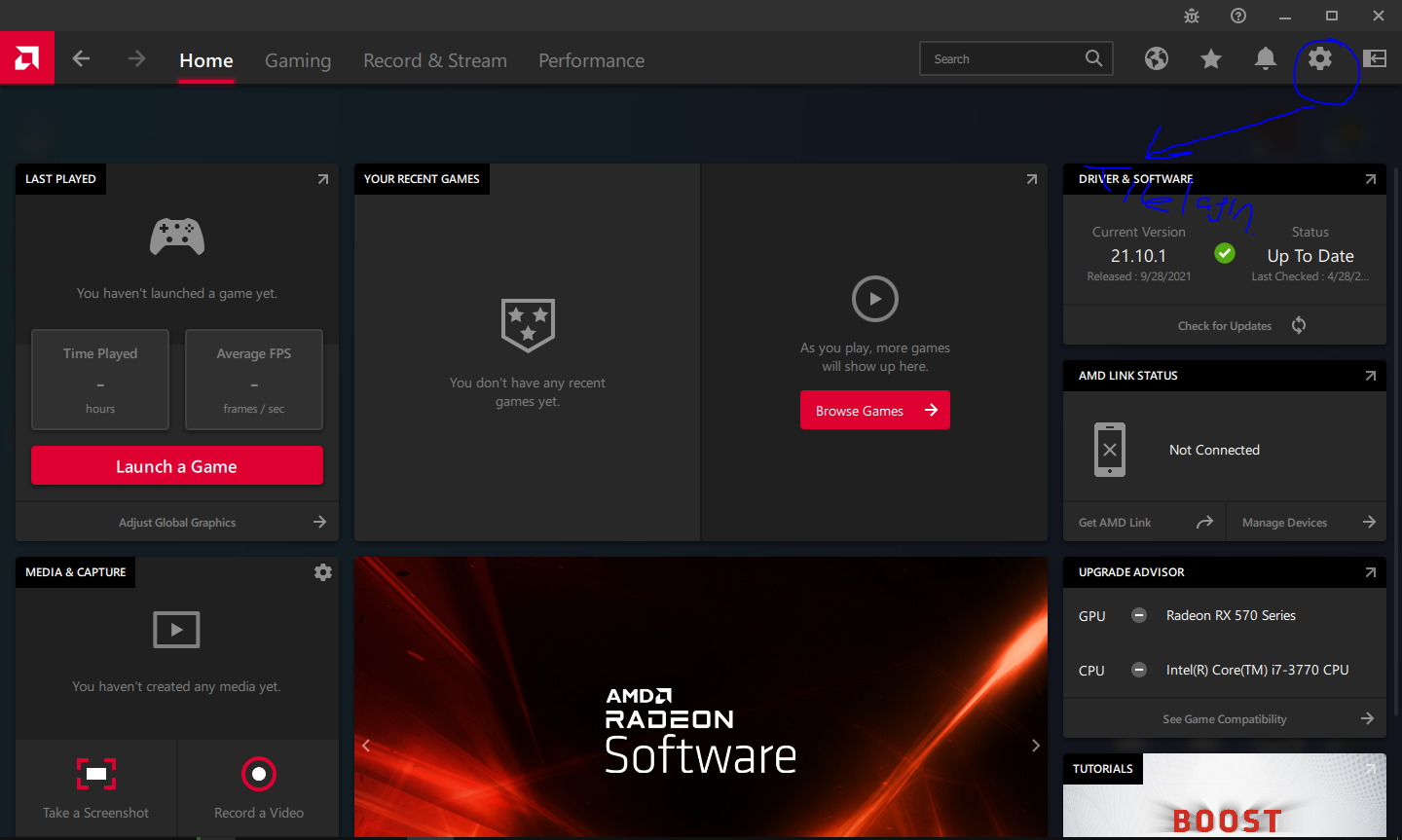The image size is (1402, 840).
Task: Open See Game Compatibility
Action: pyautogui.click(x=1225, y=718)
